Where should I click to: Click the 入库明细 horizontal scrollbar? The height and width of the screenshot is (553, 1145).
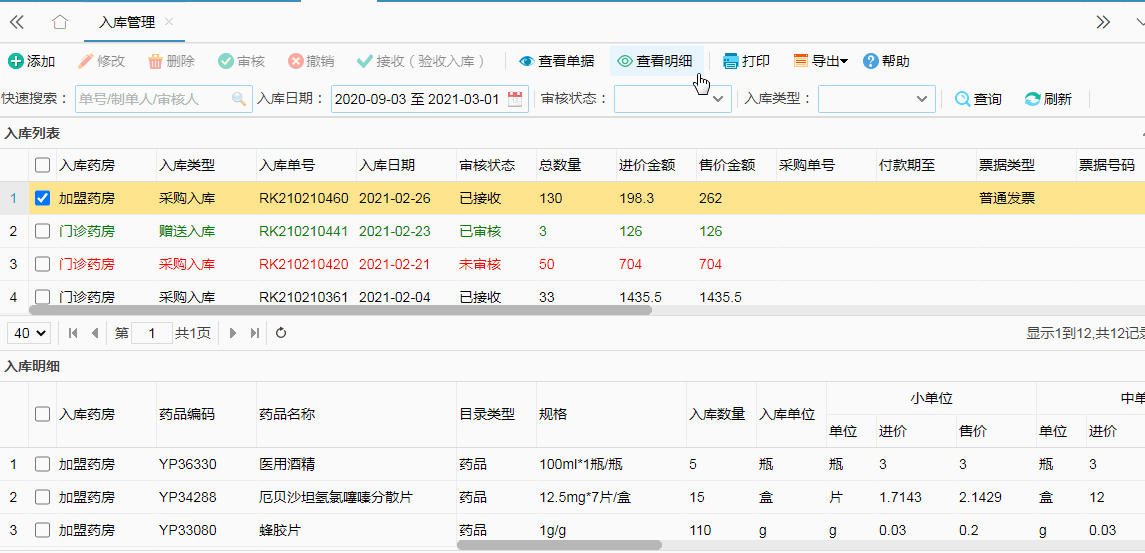[x=559, y=545]
